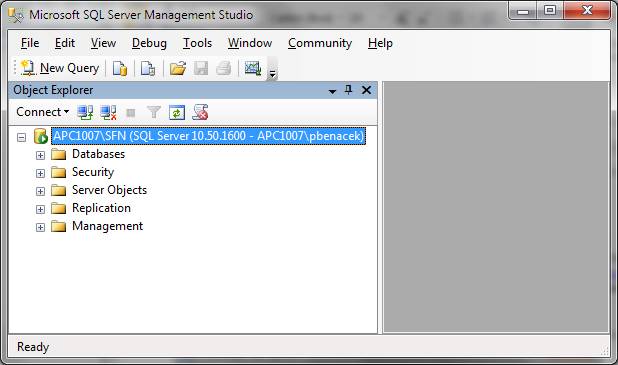This screenshot has height=365, width=618.
Task: Expand the Server Objects folder
Action: click(40, 192)
